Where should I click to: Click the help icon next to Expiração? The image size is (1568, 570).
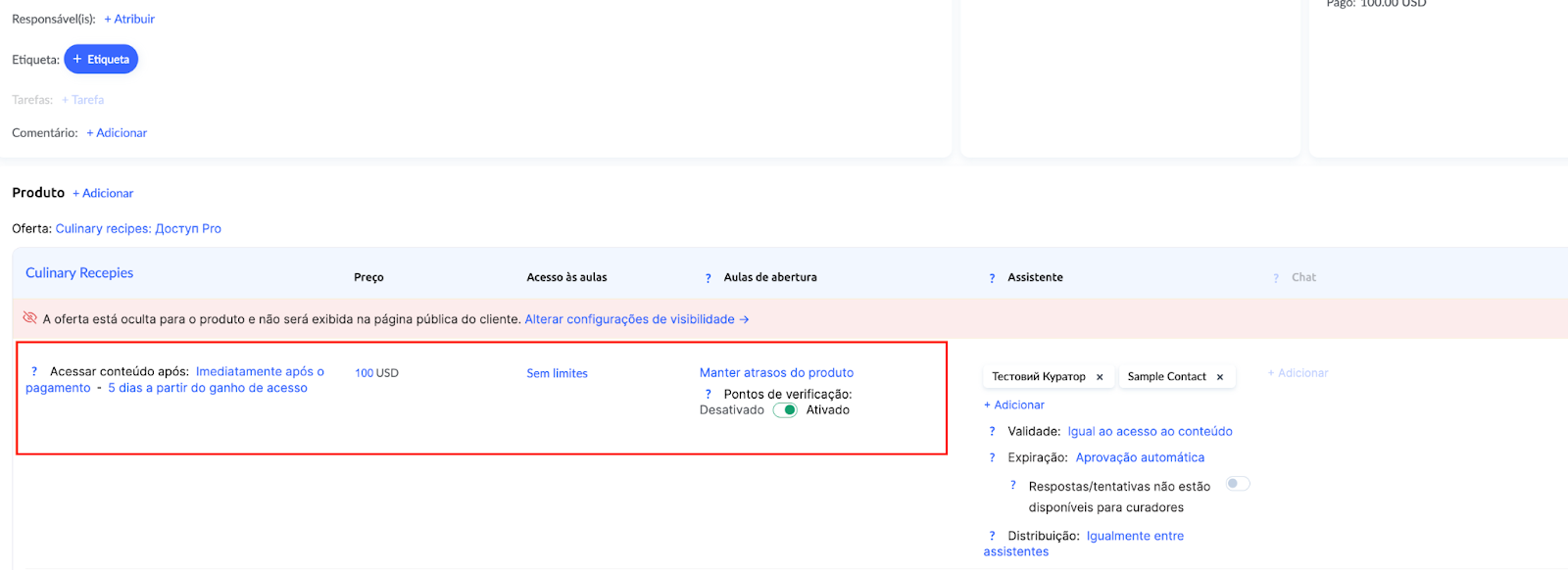pos(992,458)
